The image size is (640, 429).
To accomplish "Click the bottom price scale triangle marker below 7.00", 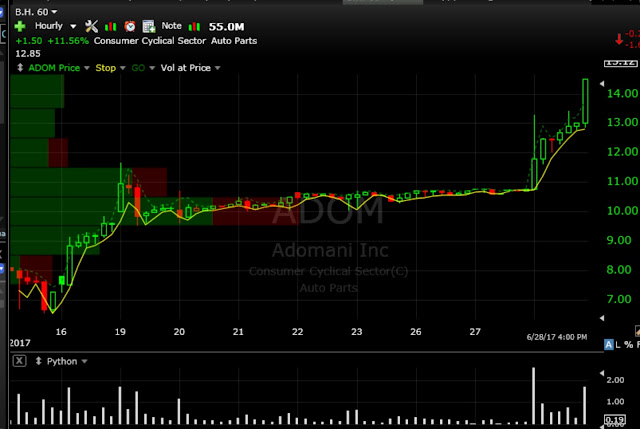I will 602,318.
